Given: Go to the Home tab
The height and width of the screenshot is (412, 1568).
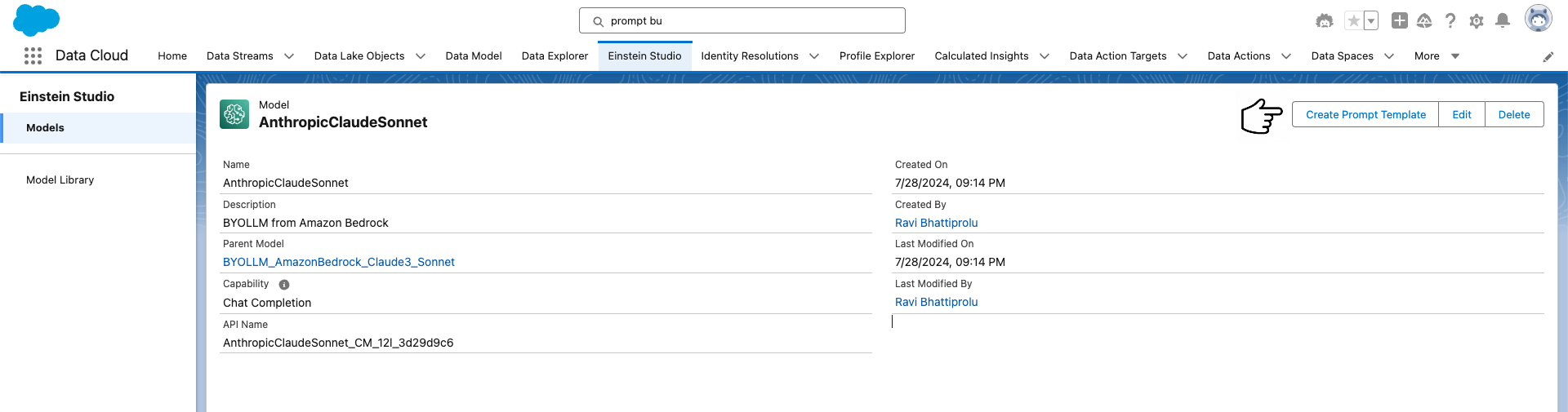Looking at the screenshot, I should 172,56.
